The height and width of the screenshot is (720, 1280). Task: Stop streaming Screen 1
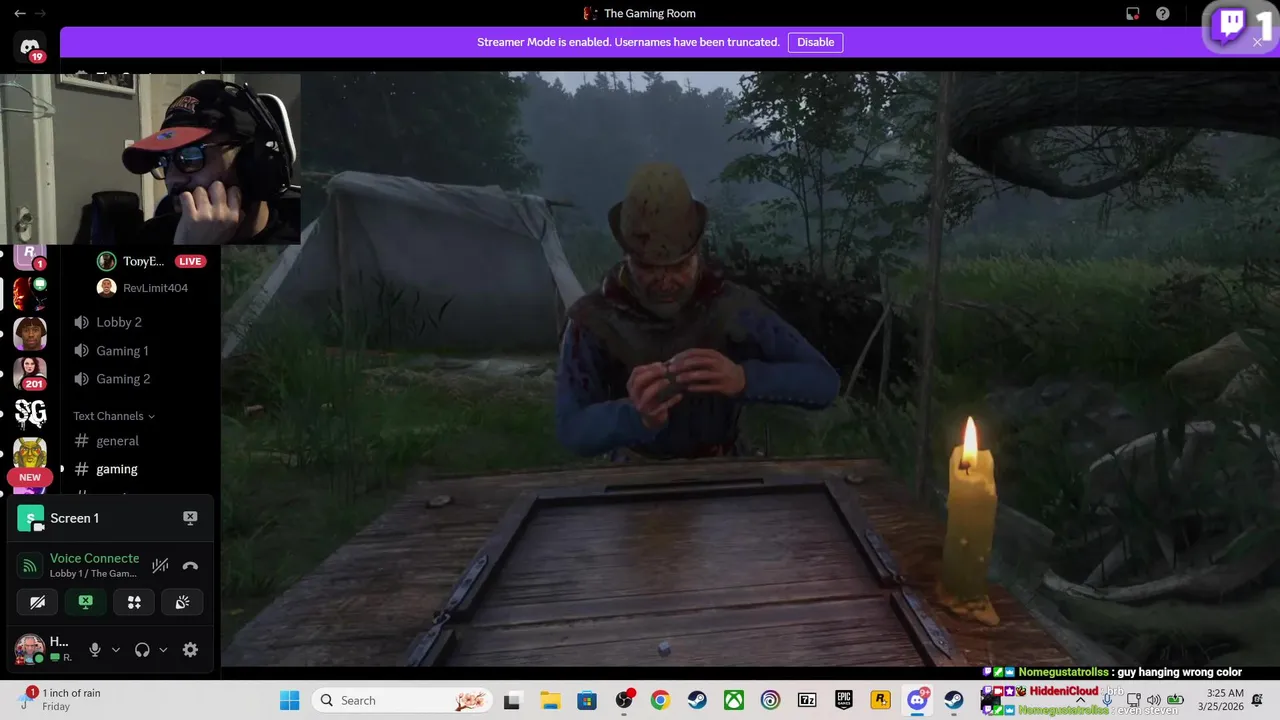(x=190, y=518)
